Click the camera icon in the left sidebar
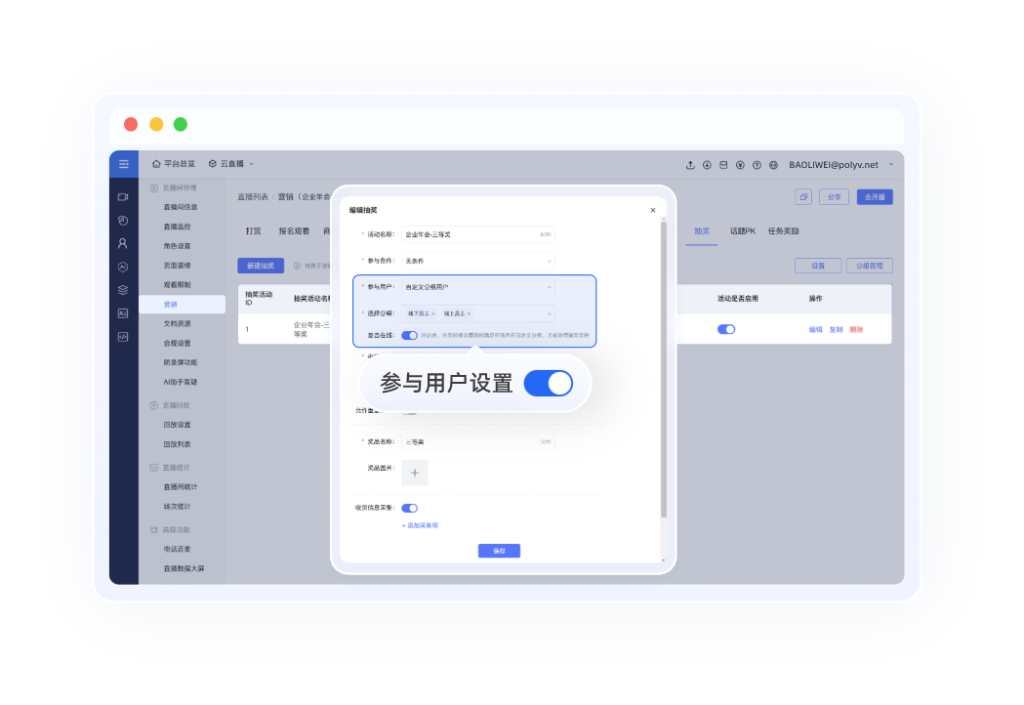The width and height of the screenshot is (1024, 705). click(123, 197)
